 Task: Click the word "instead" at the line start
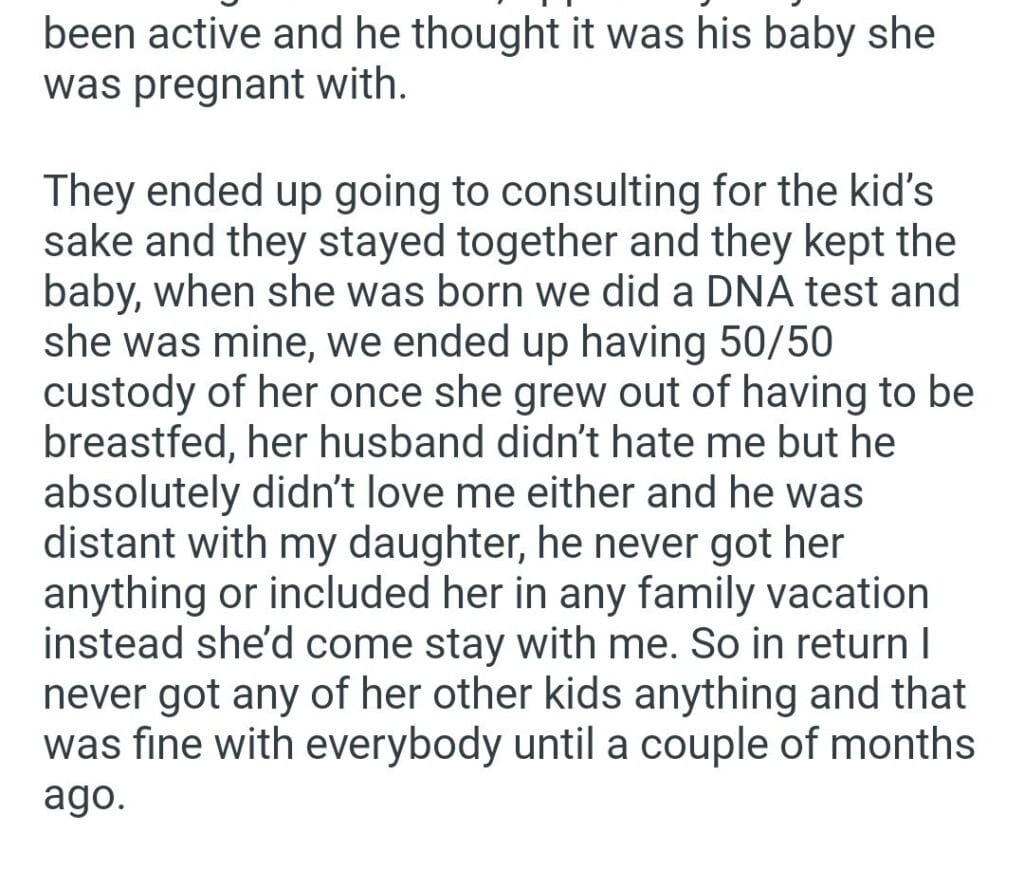coord(108,643)
